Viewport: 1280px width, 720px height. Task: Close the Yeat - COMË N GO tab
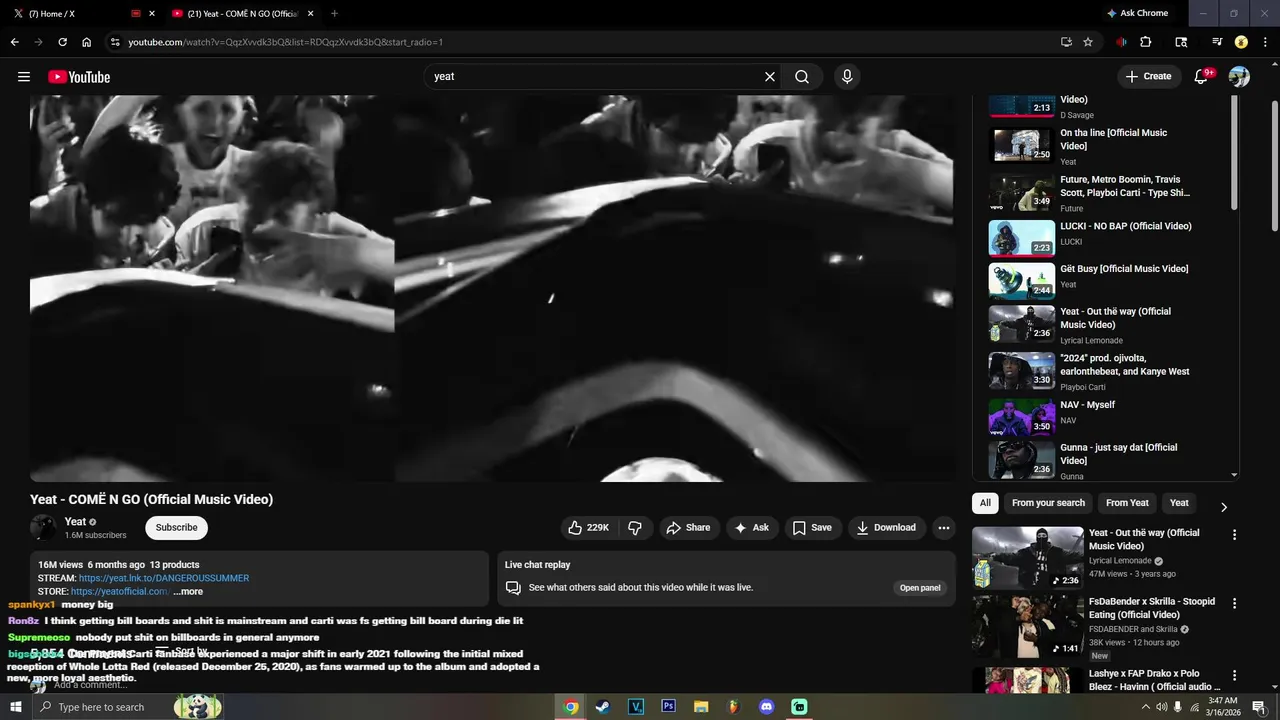(x=311, y=14)
